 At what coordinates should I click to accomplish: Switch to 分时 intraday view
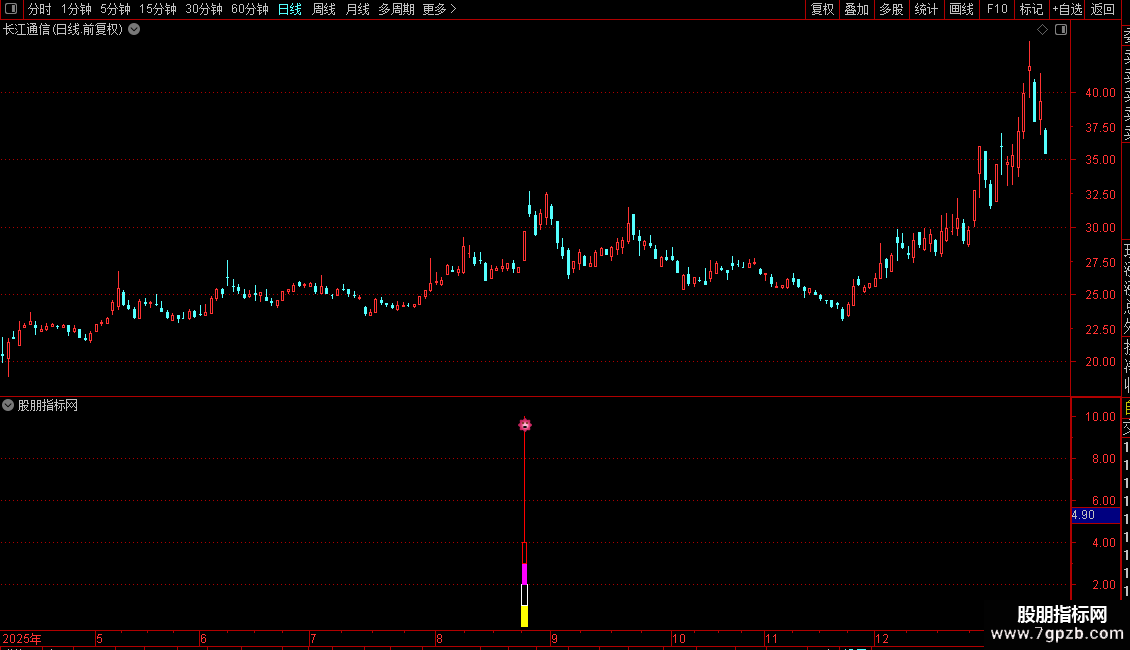click(40, 9)
